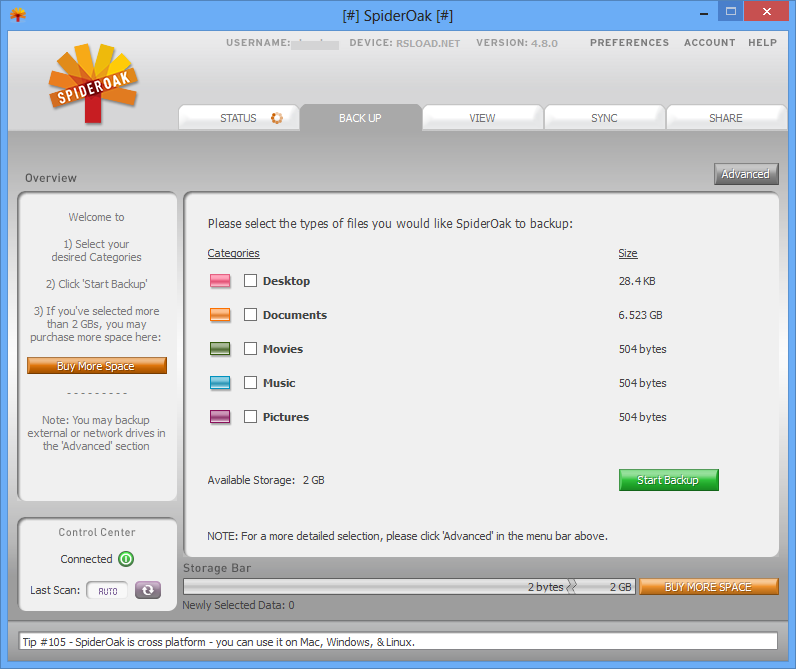The width and height of the screenshot is (796, 669).
Task: Click the VERSION: 4.8.0 label
Action: click(x=517, y=43)
